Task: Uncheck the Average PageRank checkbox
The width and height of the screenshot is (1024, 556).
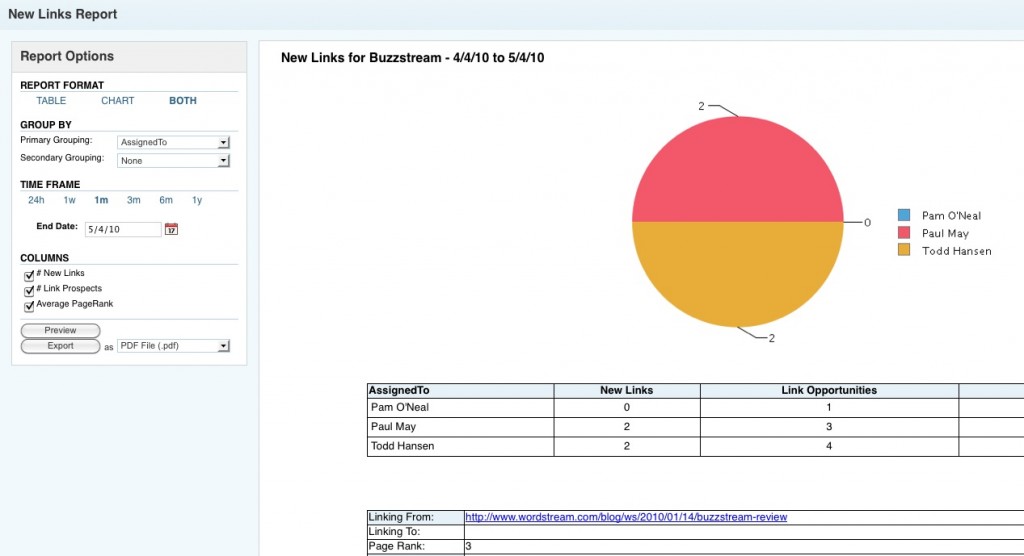Action: pyautogui.click(x=29, y=306)
